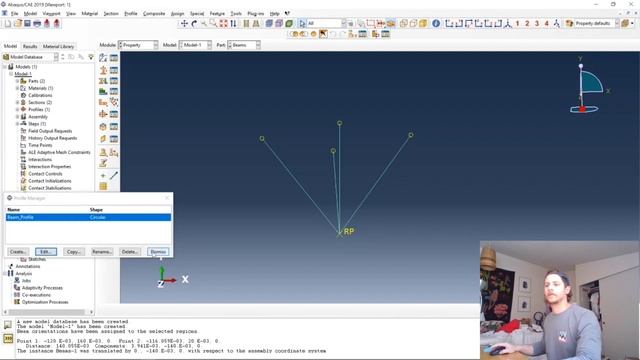Click Copy in Profile Manager

tap(74, 252)
